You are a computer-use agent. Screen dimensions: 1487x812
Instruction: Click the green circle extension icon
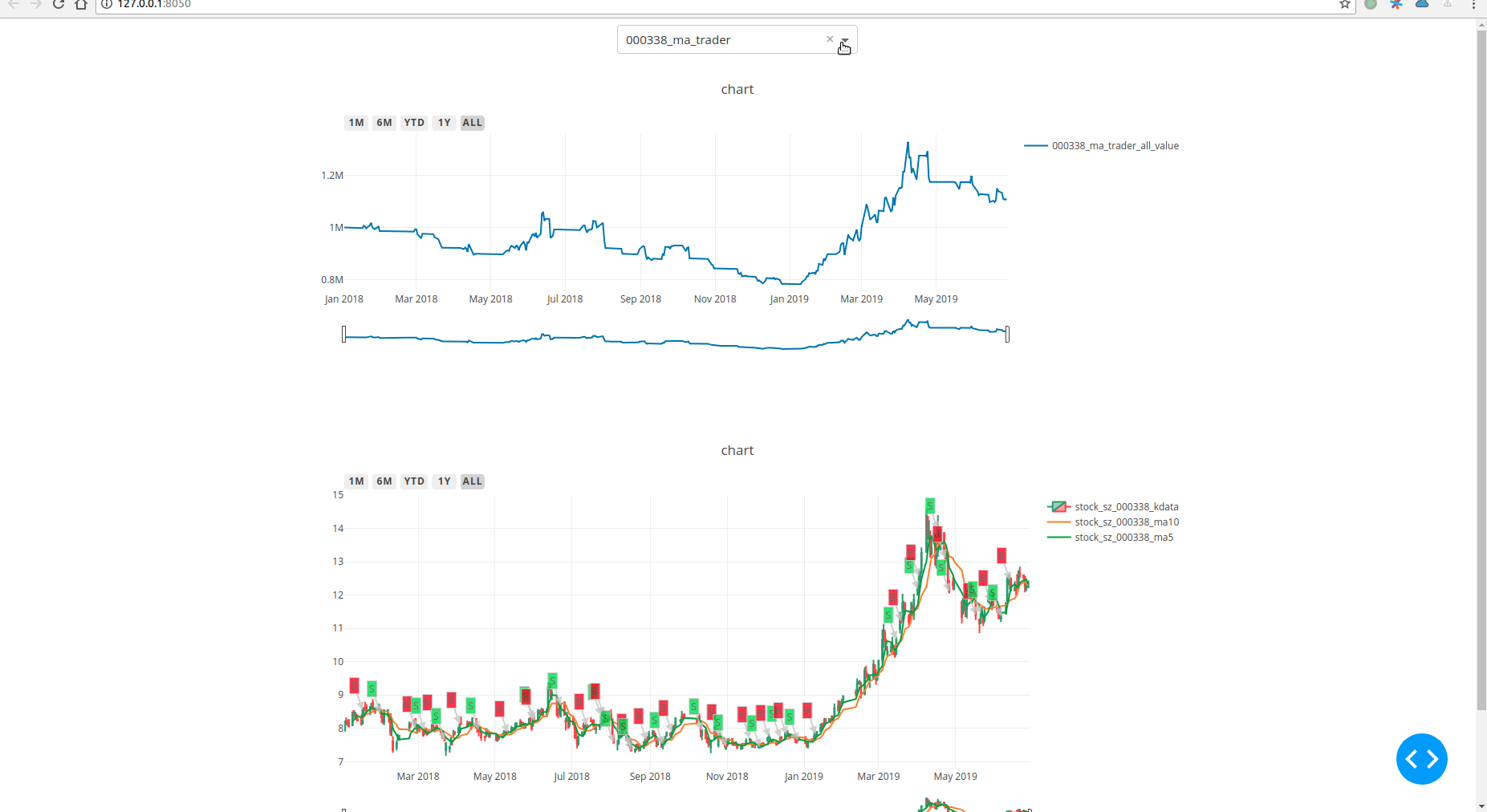1371,5
